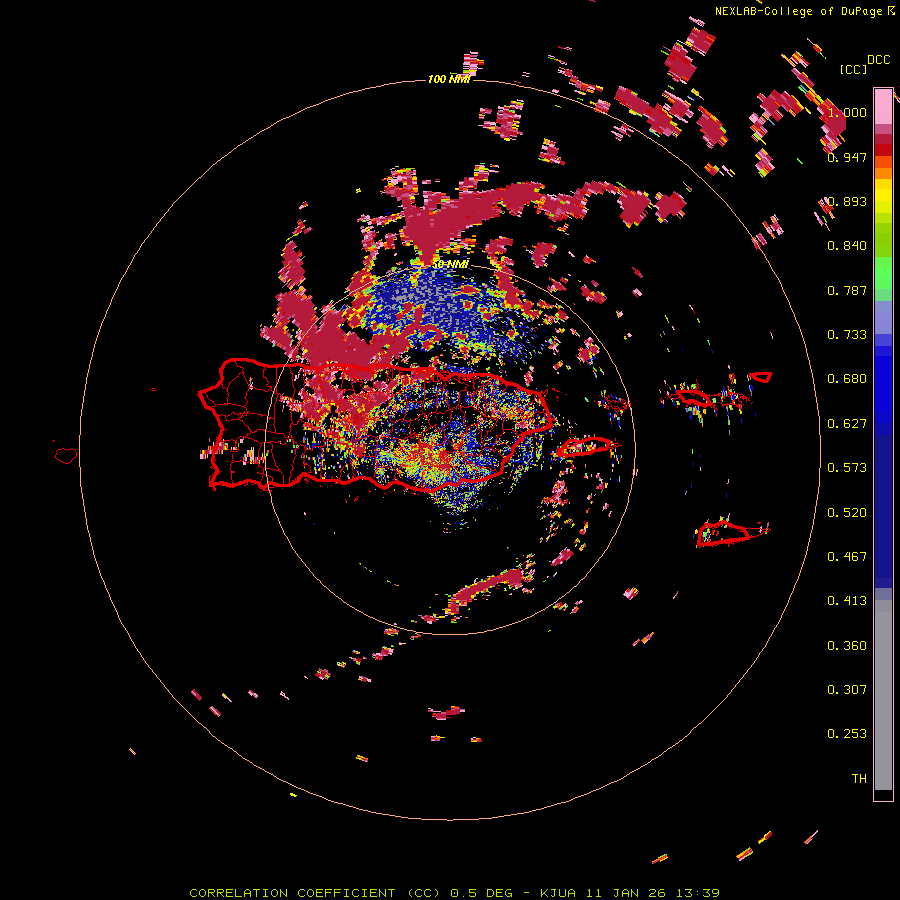This screenshot has width=900, height=900.
Task: Click the Vieques island outline
Action: [585, 447]
